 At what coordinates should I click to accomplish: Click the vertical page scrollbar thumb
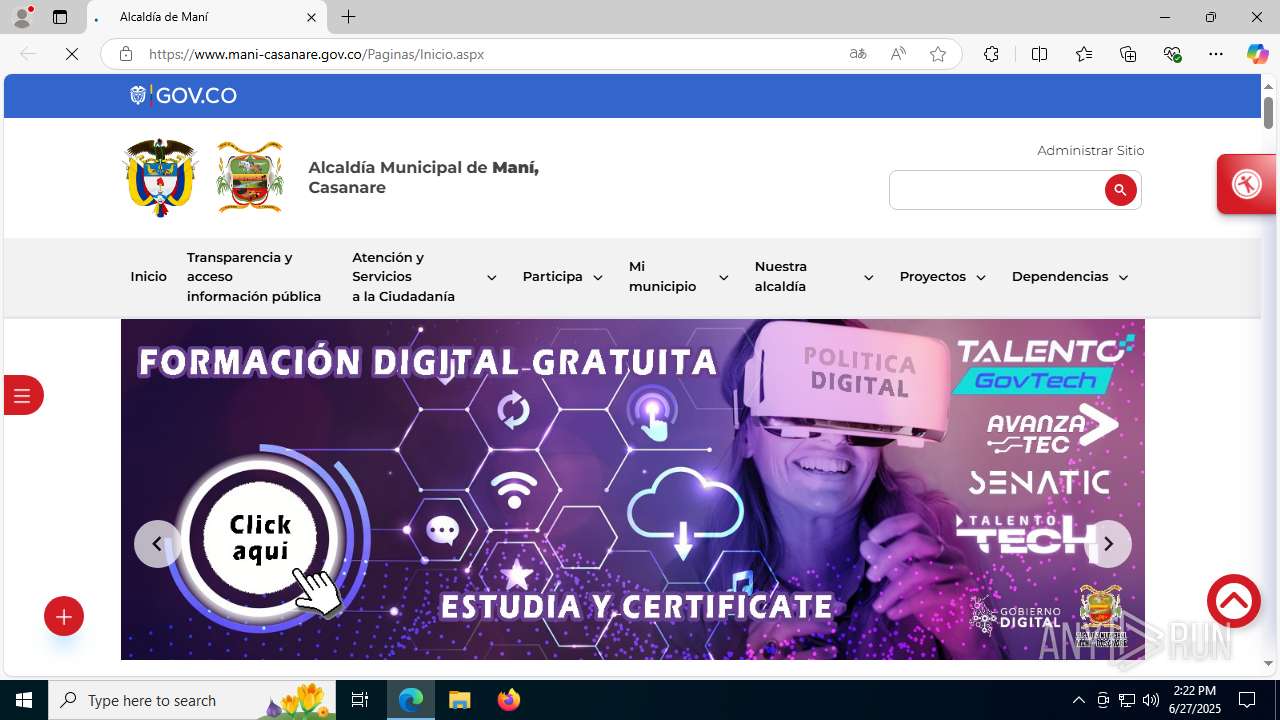click(1268, 112)
